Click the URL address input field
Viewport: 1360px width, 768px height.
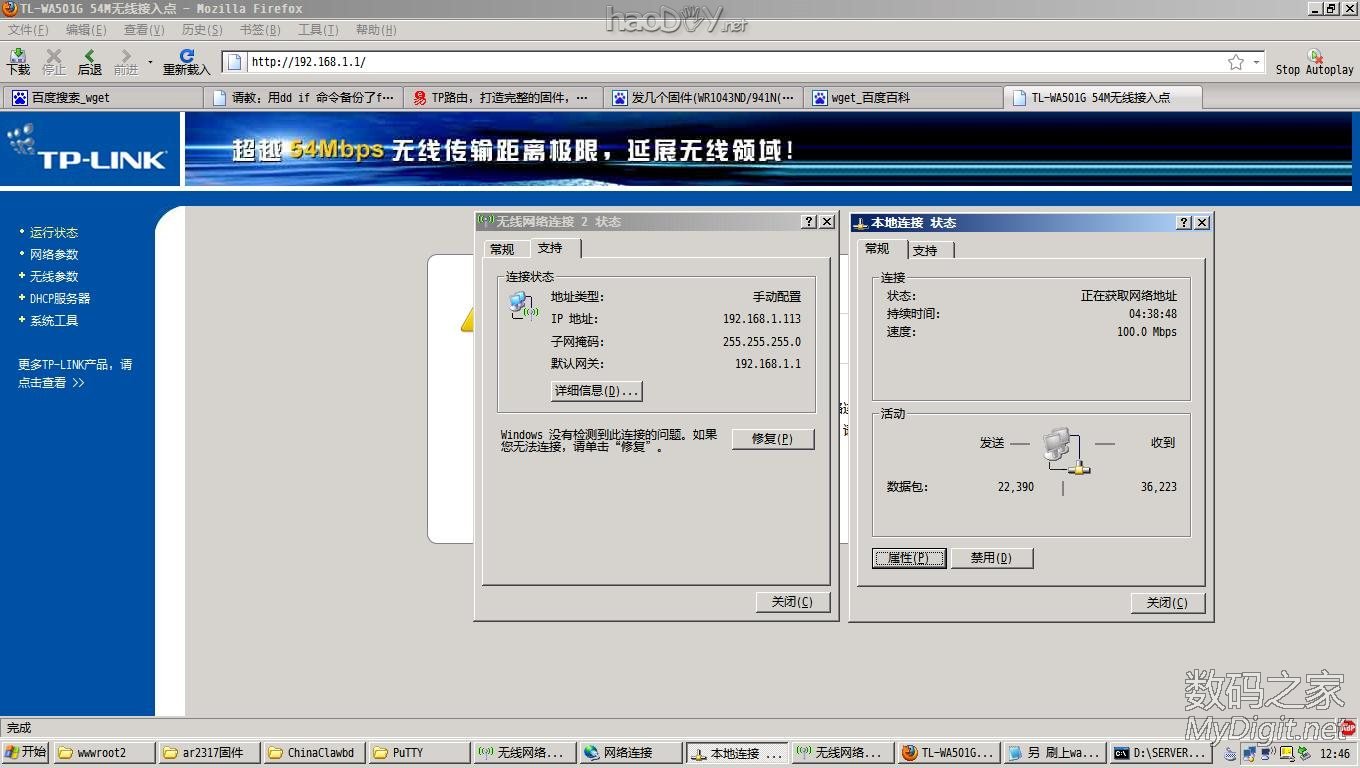click(730, 62)
